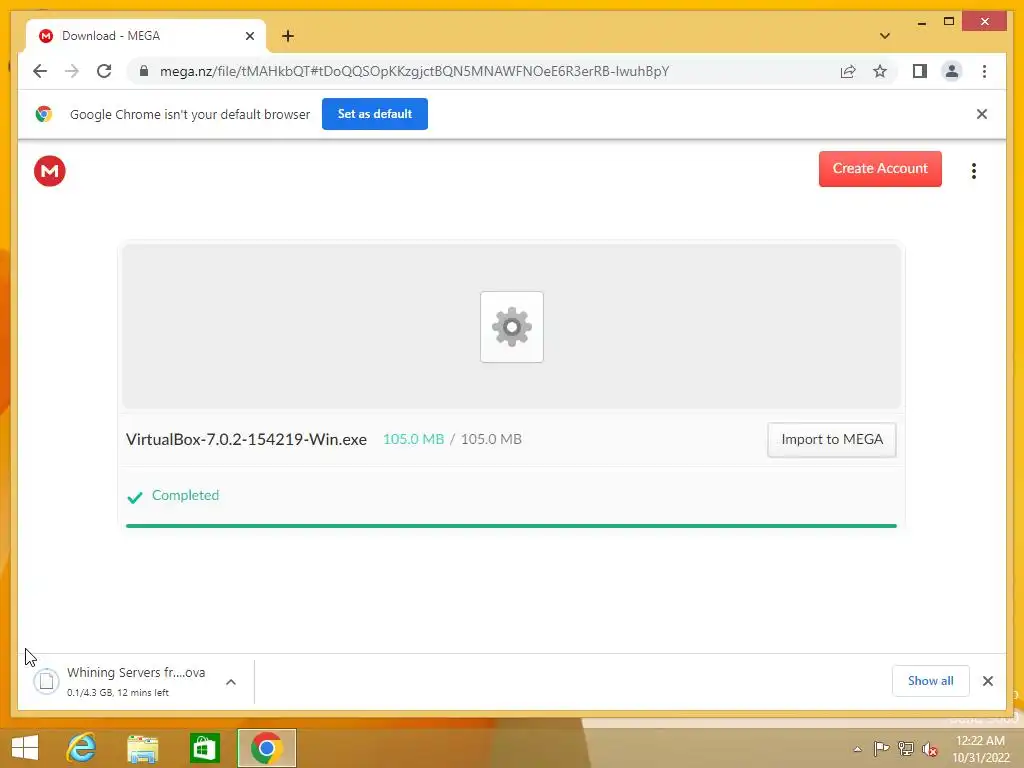Screen dimensions: 1024x768
Task: Set Chrome as default browser
Action: 375,114
